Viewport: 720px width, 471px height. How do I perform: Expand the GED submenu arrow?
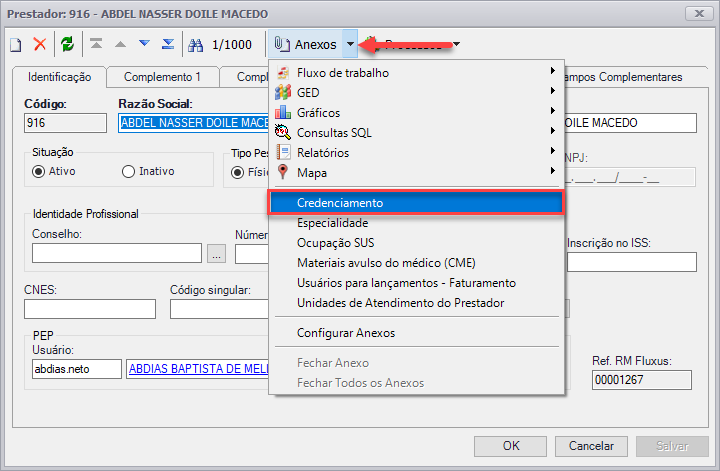coord(553,91)
